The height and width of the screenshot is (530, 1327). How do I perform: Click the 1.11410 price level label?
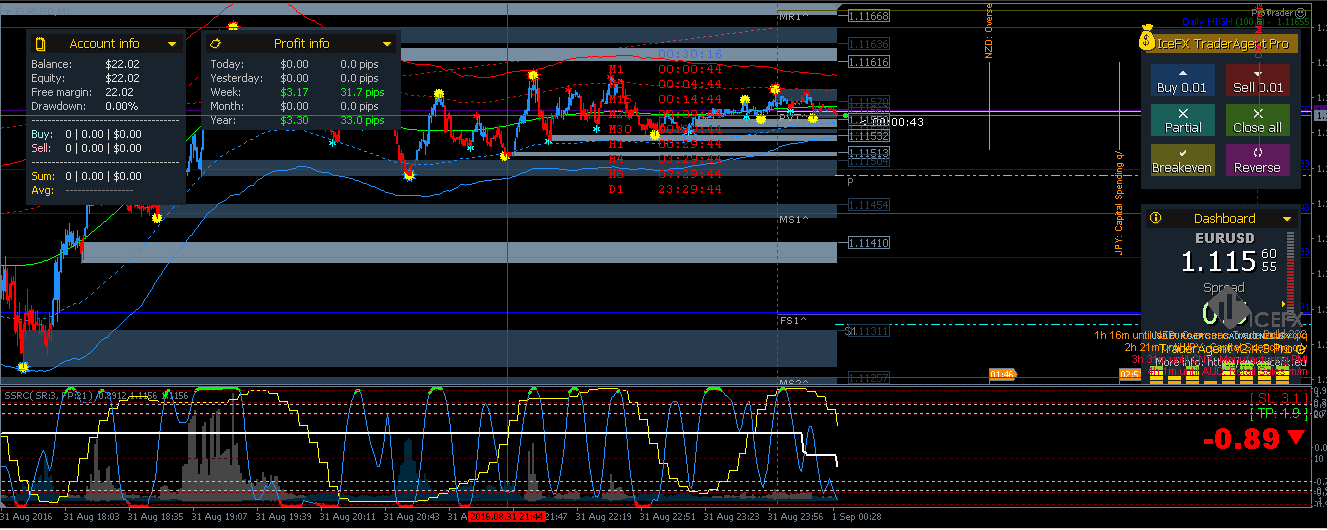point(868,243)
